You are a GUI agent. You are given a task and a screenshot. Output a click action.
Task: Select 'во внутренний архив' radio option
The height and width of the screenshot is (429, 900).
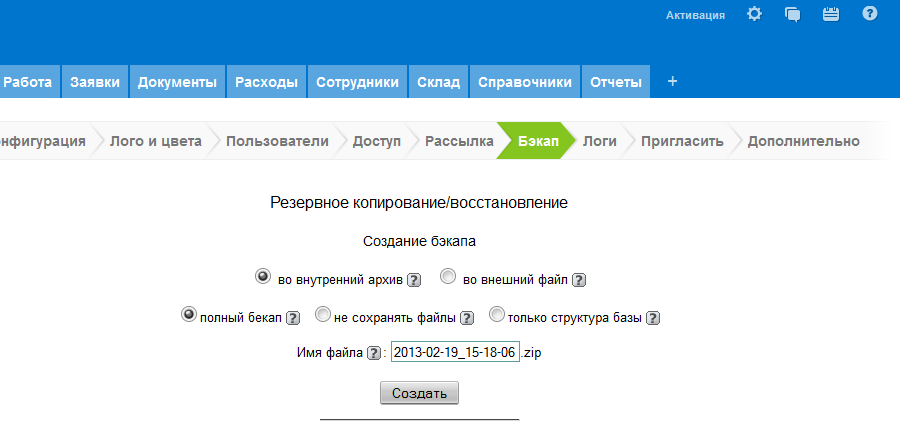(263, 276)
